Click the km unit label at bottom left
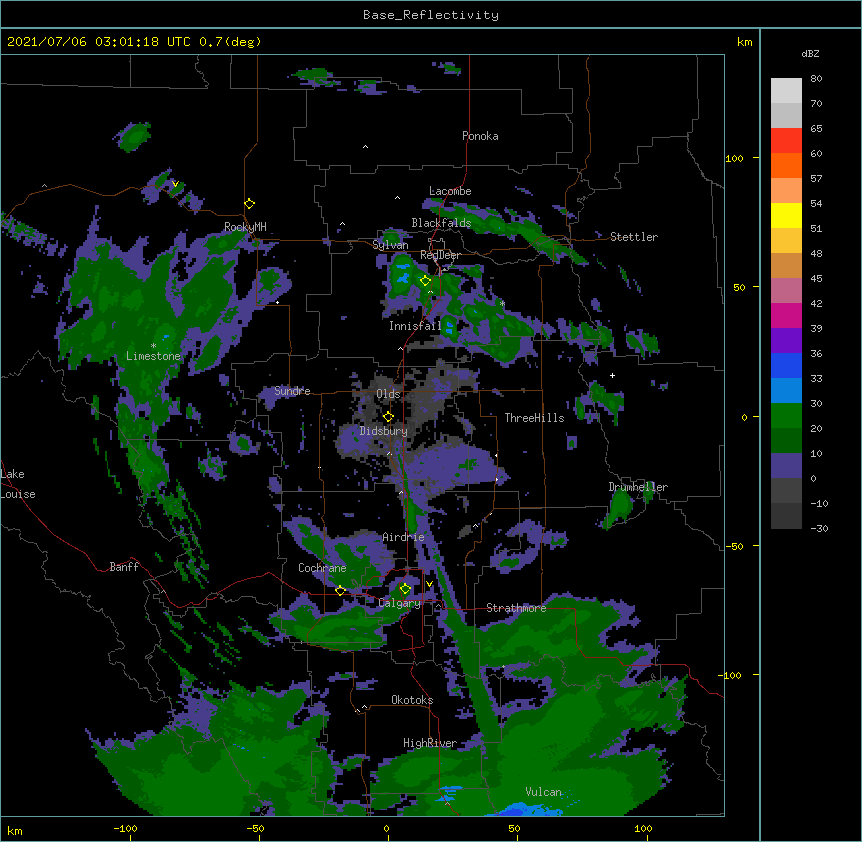The image size is (862, 842). (x=15, y=830)
